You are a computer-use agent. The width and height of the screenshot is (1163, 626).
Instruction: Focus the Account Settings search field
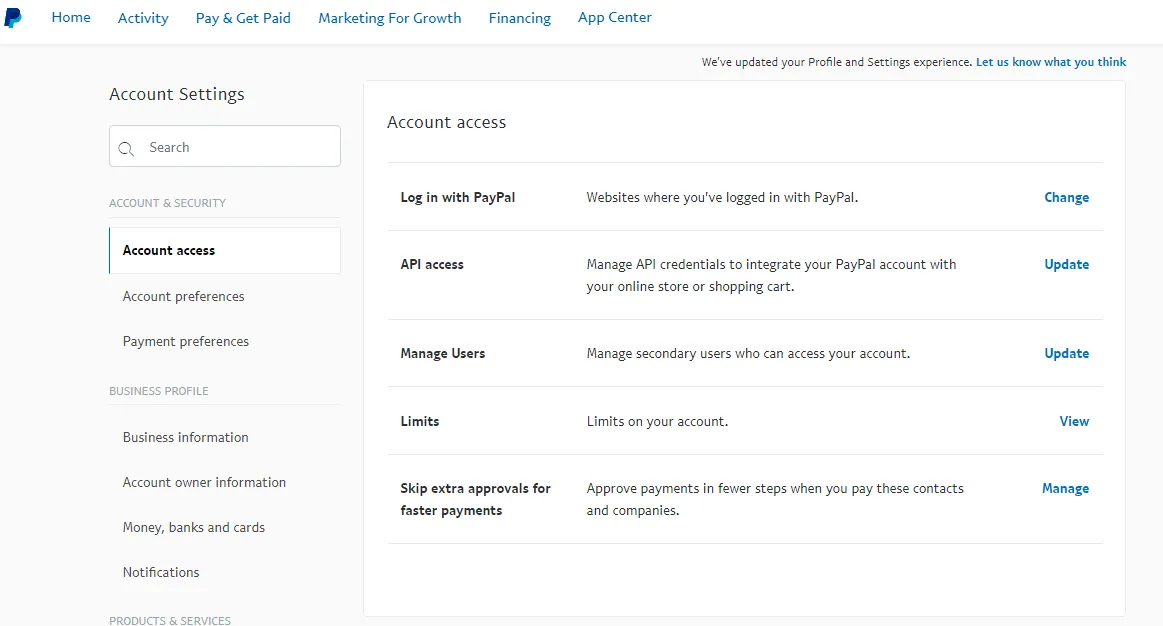click(225, 146)
